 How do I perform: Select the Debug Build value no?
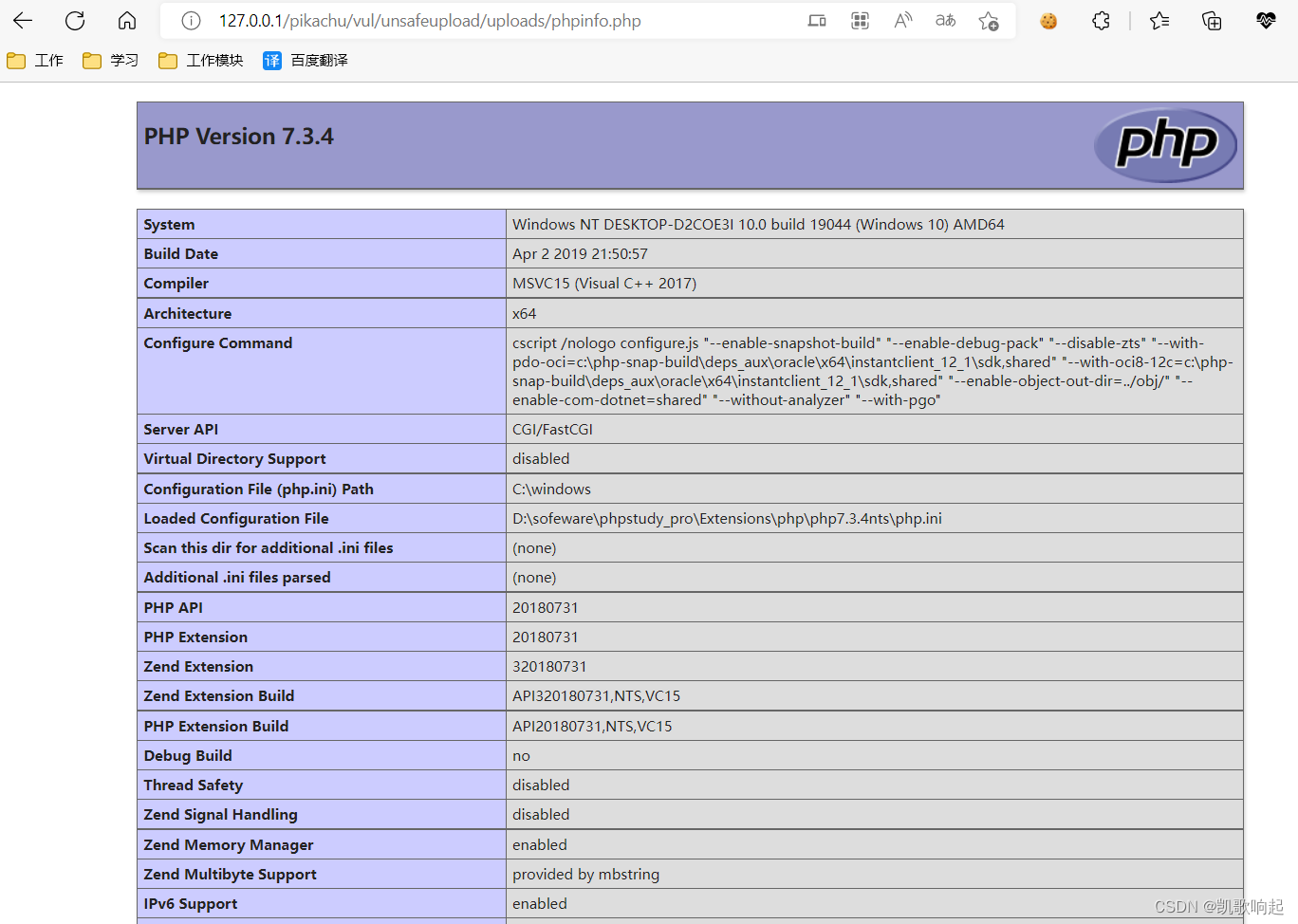521,756
